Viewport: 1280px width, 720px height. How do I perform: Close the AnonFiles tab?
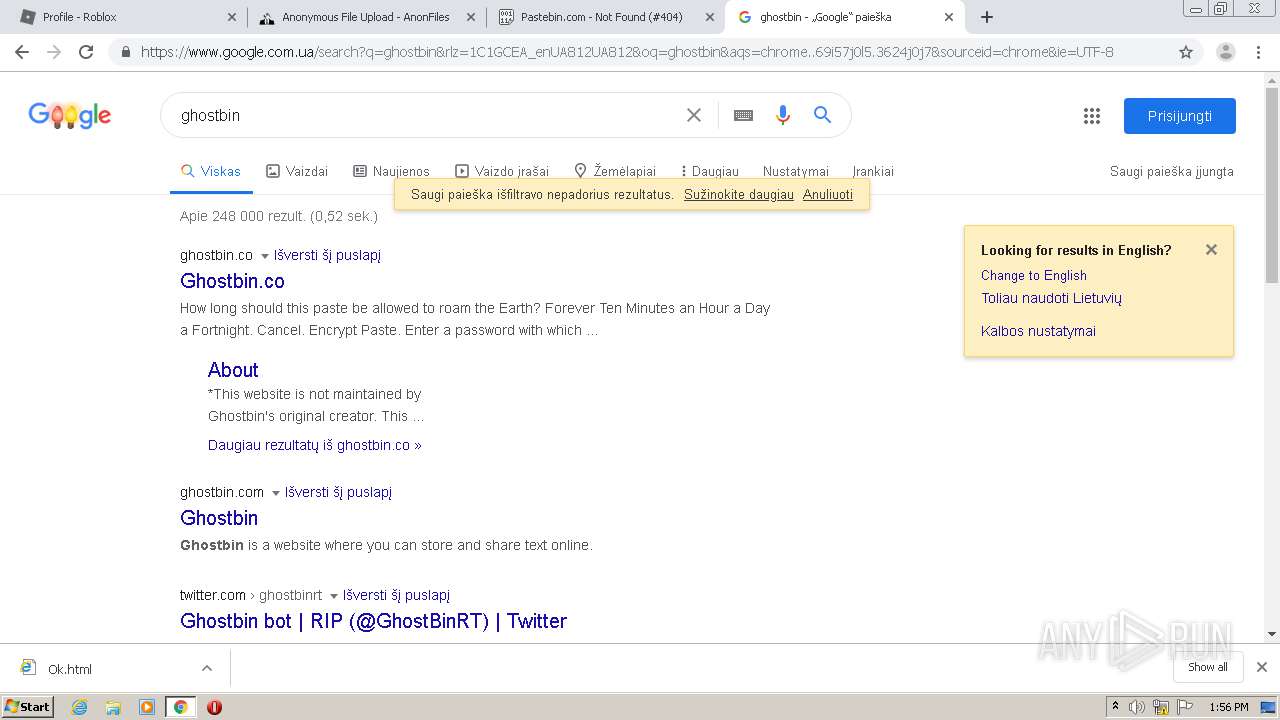470,17
